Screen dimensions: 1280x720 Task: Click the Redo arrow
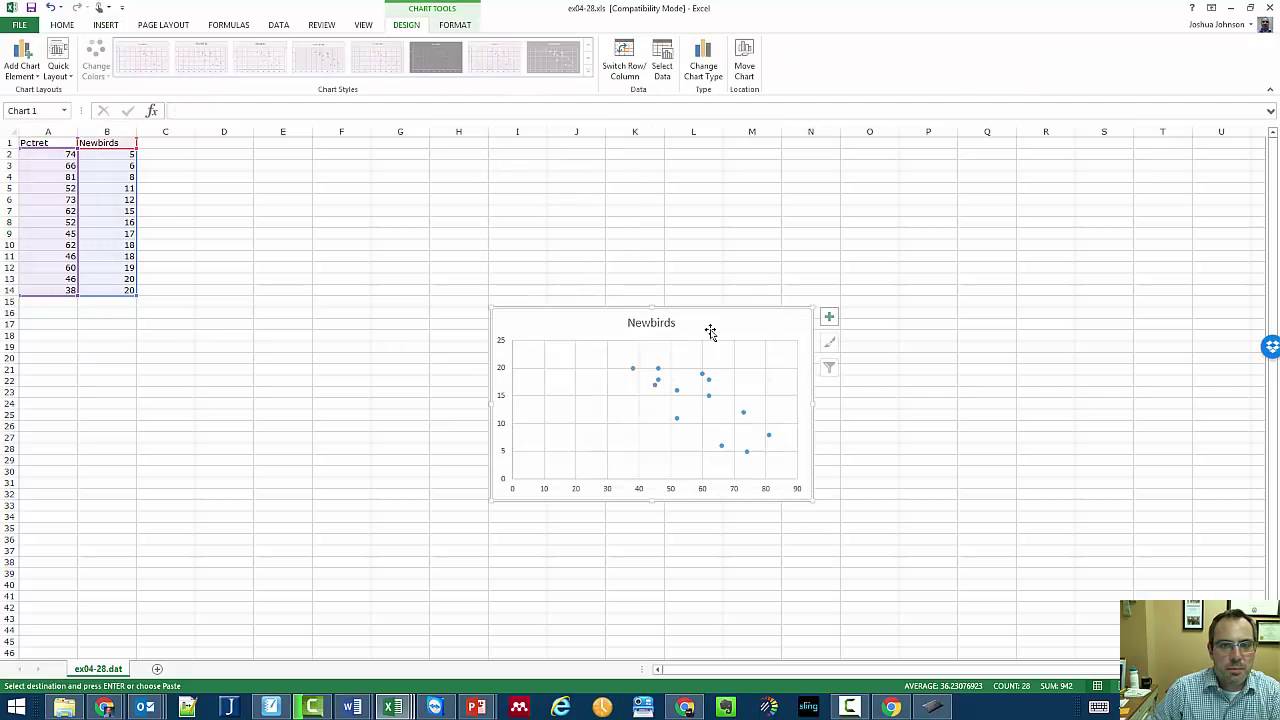pos(77,8)
